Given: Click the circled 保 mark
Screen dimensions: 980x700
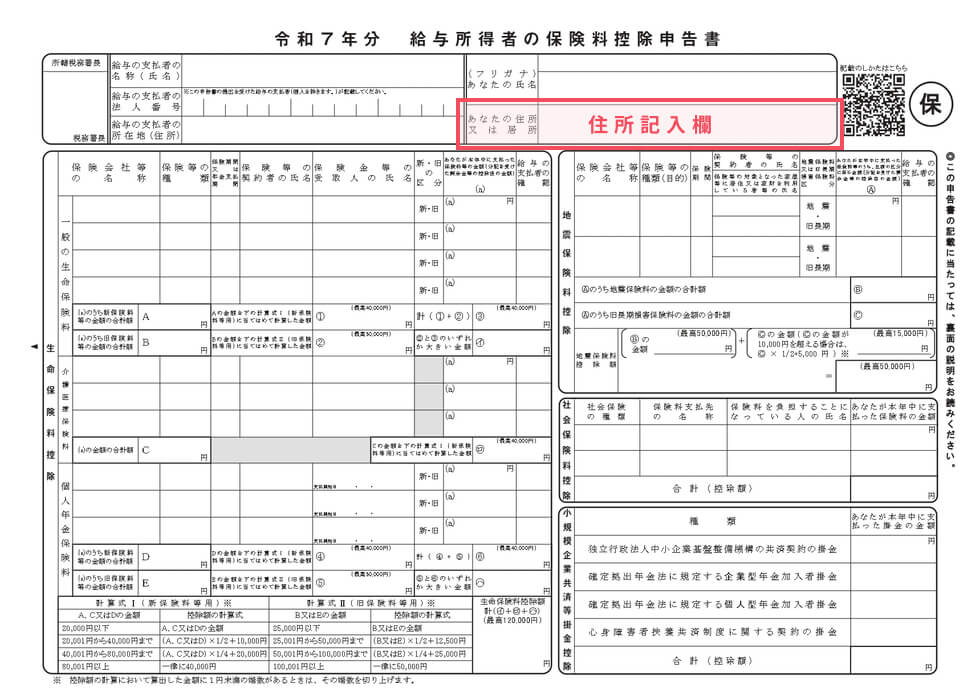Looking at the screenshot, I should (x=928, y=104).
